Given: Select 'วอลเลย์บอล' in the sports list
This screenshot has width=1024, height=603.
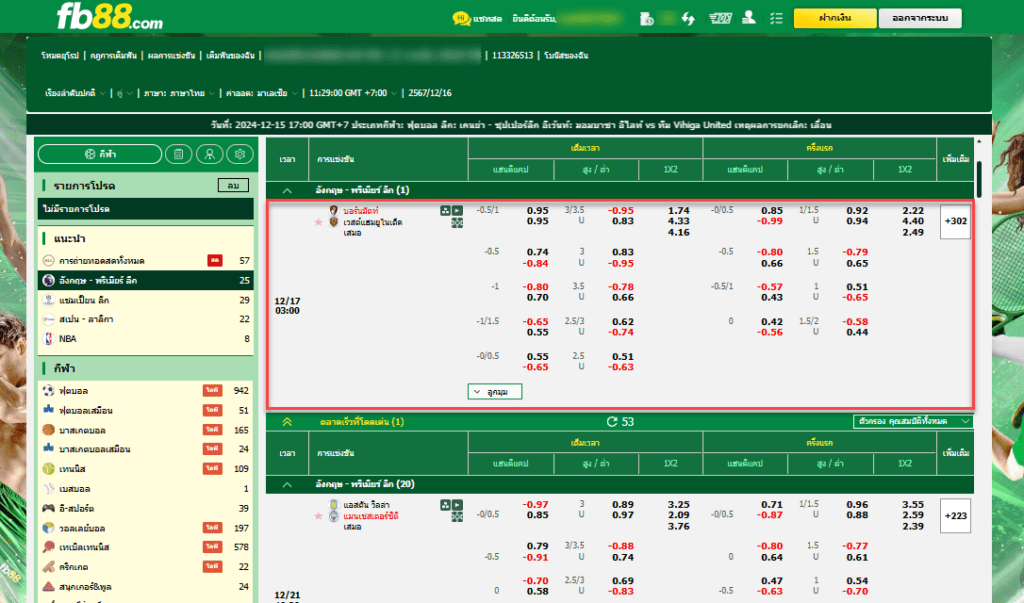Looking at the screenshot, I should coord(146,528).
